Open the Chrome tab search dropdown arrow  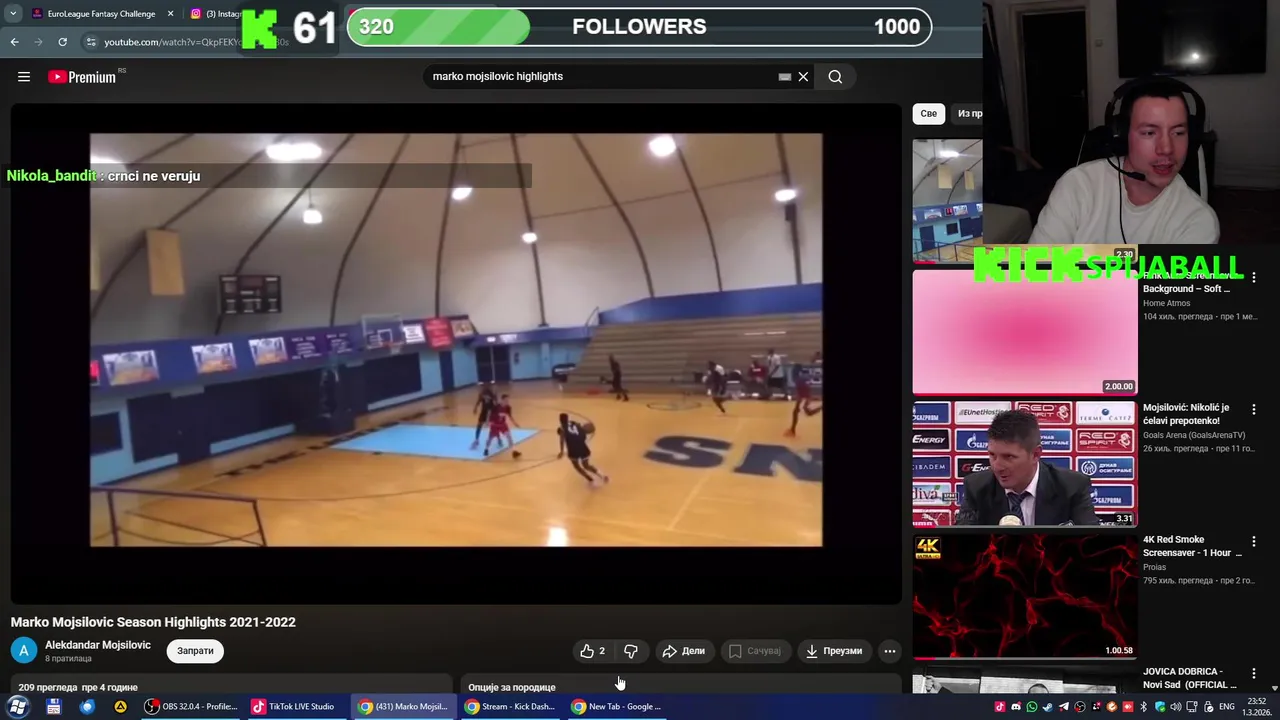coord(13,14)
